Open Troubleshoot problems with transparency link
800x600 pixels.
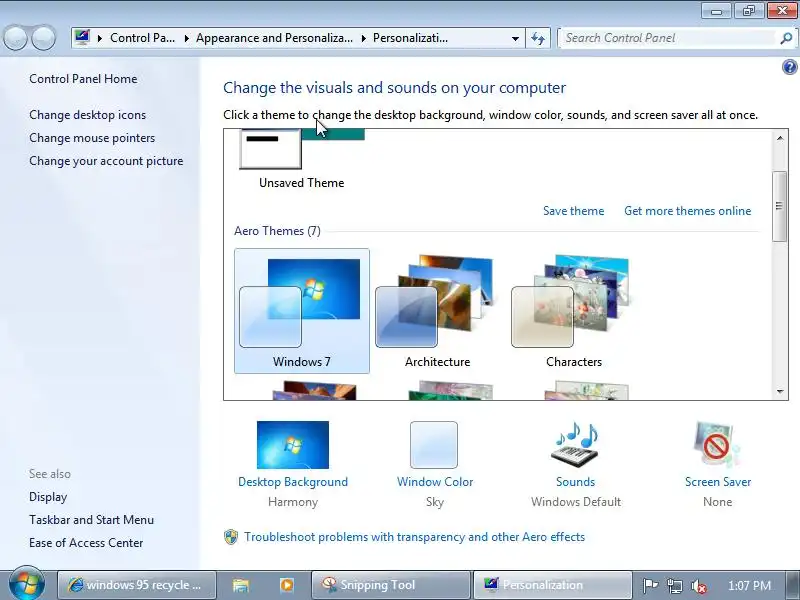pyautogui.click(x=414, y=537)
